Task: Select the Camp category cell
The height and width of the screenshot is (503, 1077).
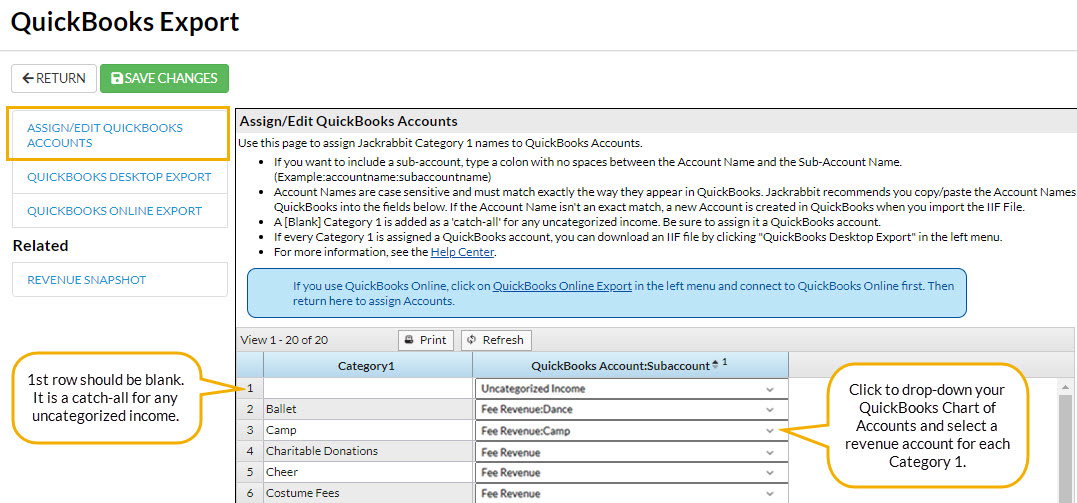Action: [x=367, y=431]
